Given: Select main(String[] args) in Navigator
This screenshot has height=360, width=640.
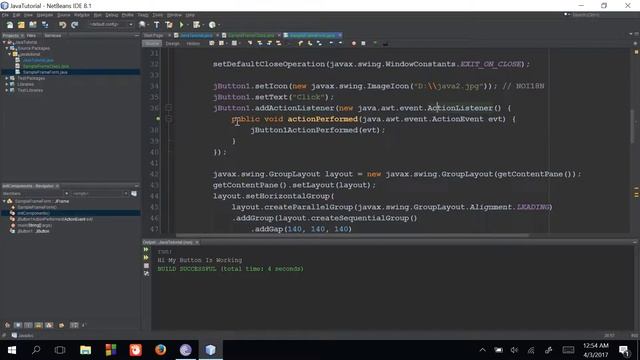Looking at the screenshot, I should point(34,225).
